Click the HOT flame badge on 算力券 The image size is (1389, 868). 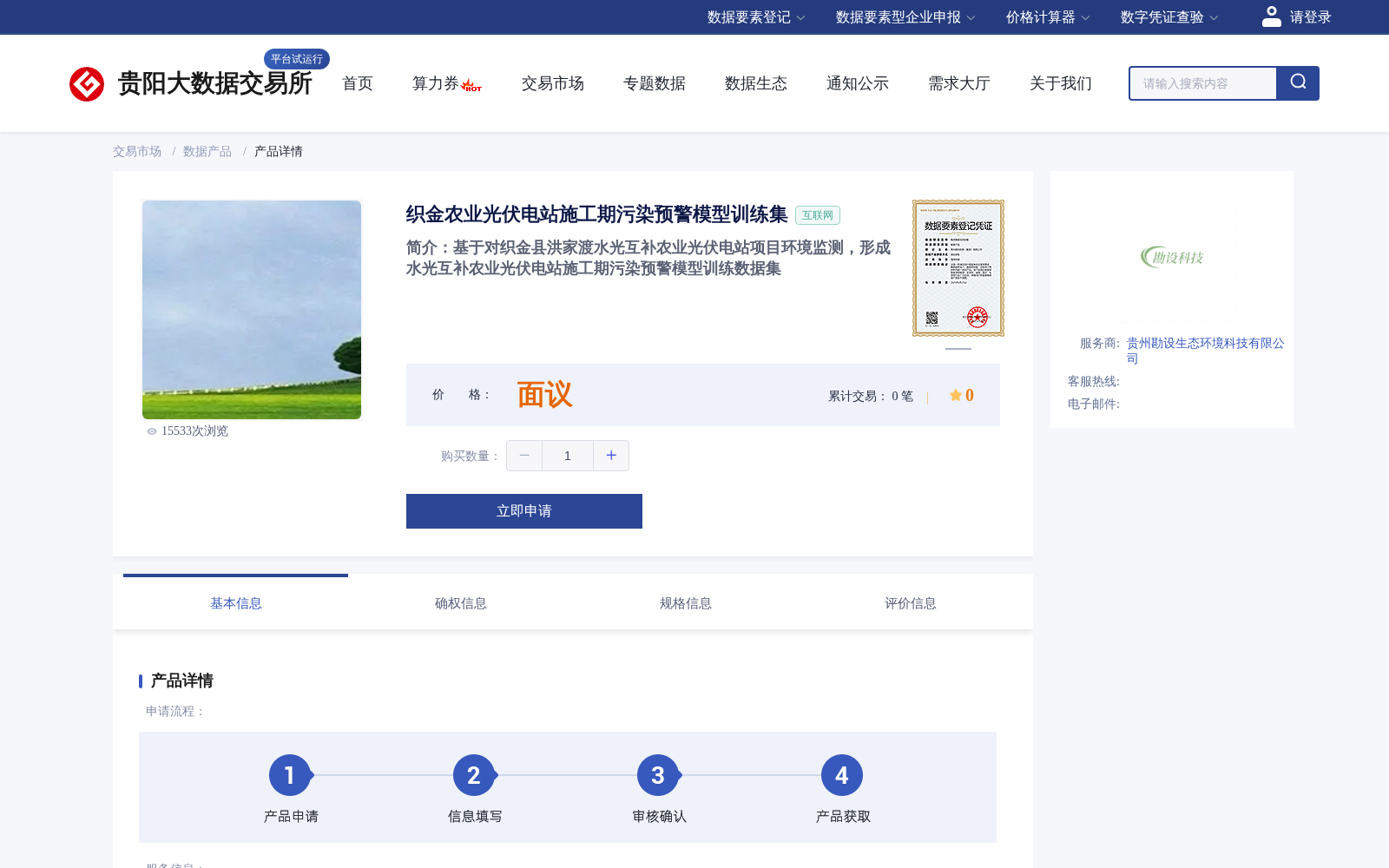[x=471, y=86]
